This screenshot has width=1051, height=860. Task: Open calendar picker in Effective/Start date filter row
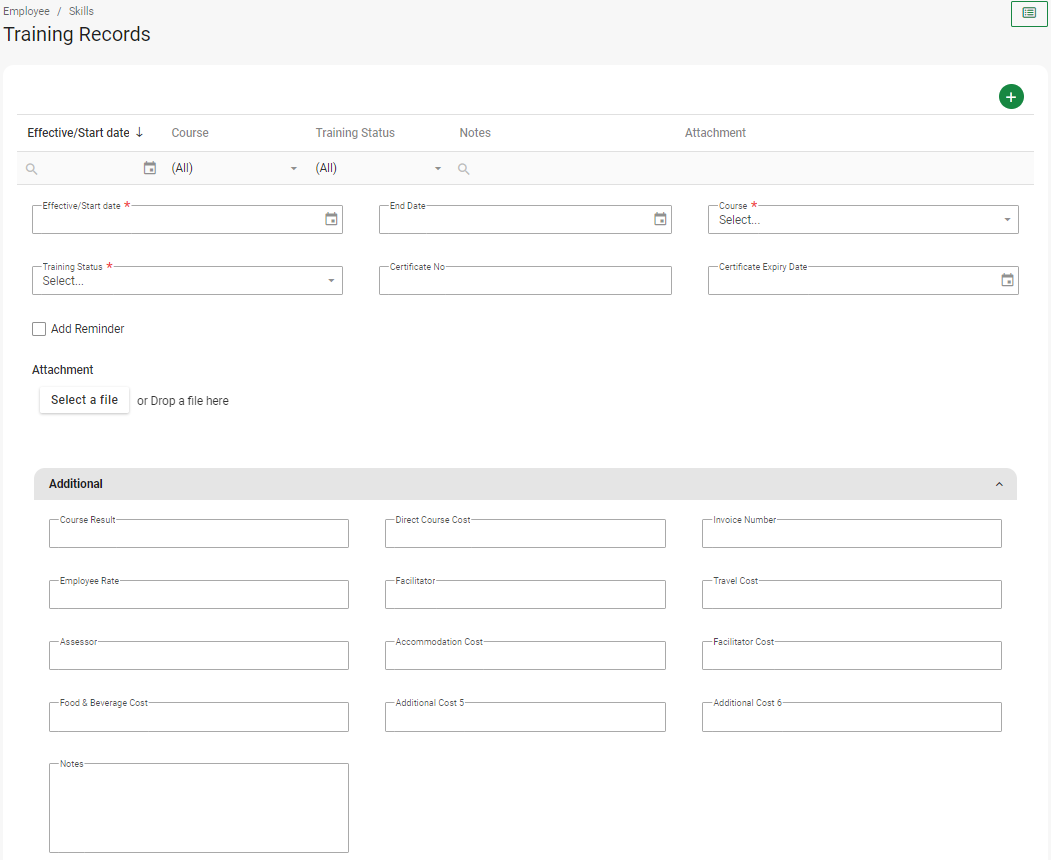click(x=150, y=169)
